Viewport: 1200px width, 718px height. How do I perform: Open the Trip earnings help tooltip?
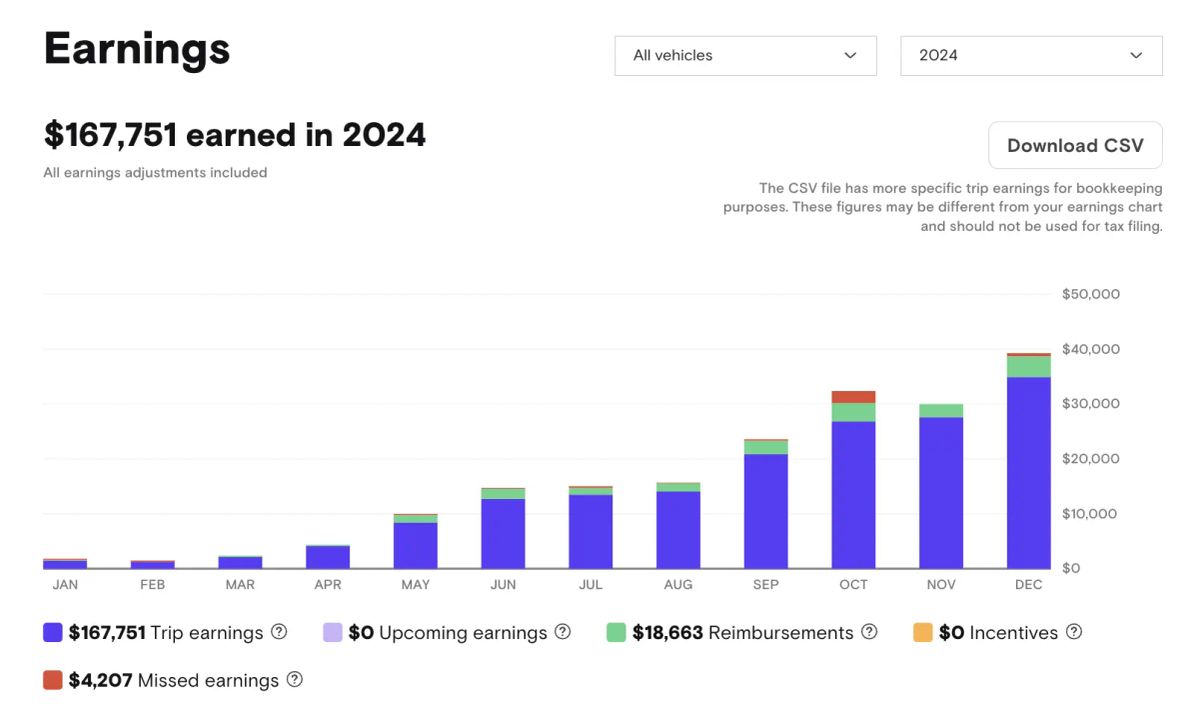tap(278, 632)
